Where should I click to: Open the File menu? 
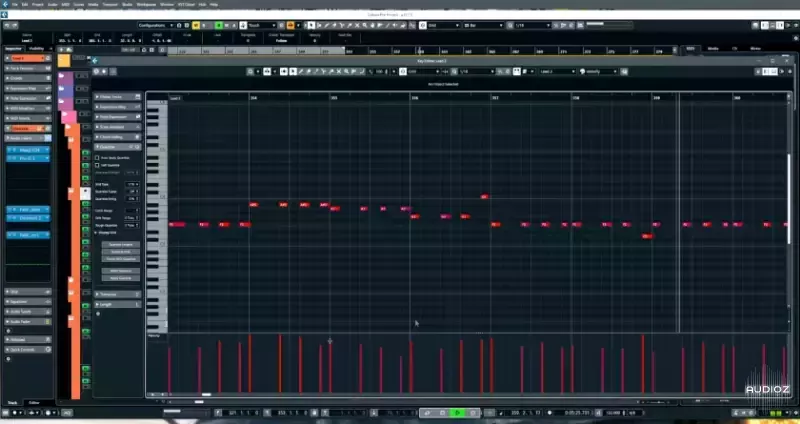(15, 4)
